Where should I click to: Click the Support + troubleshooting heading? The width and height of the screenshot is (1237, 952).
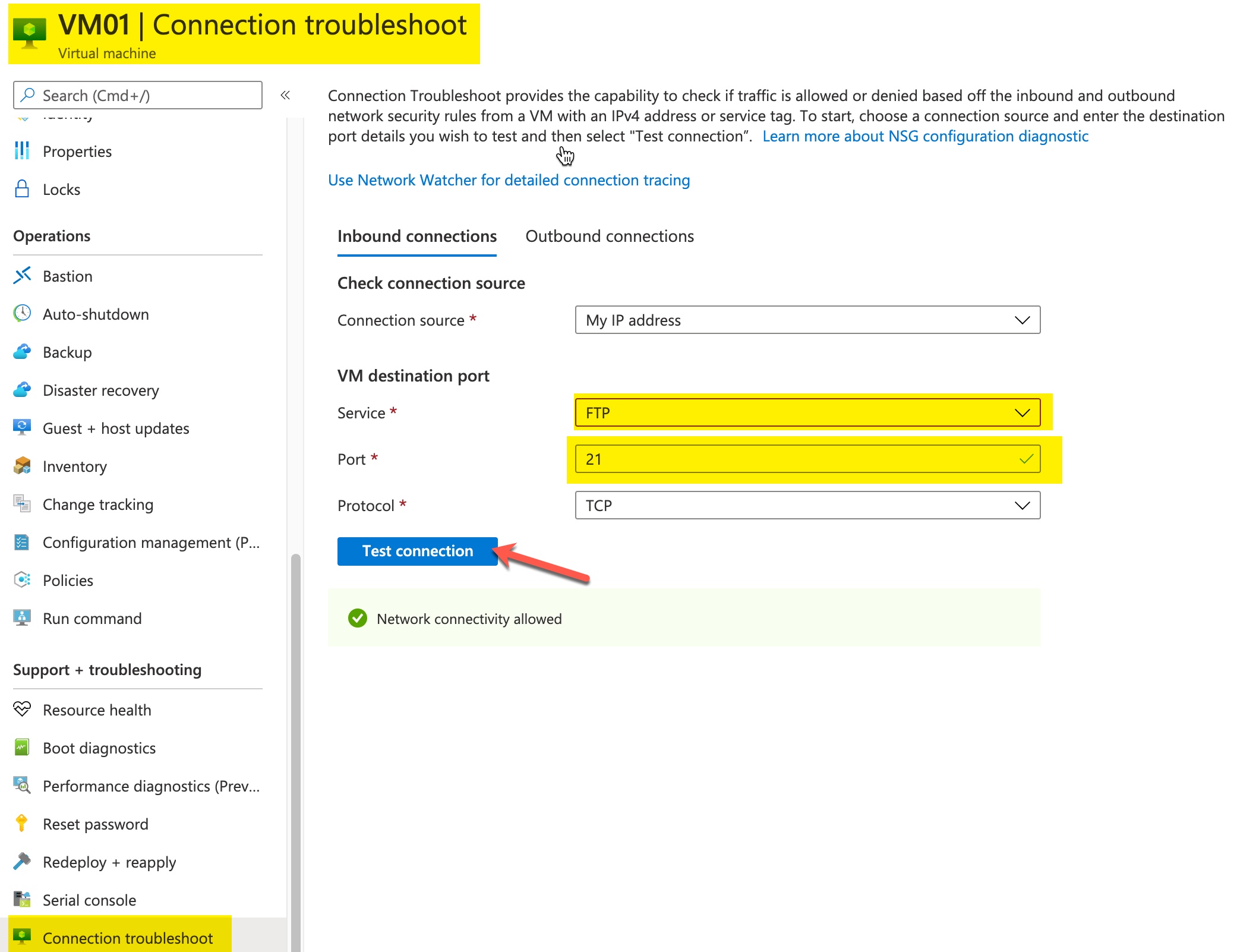pos(108,670)
